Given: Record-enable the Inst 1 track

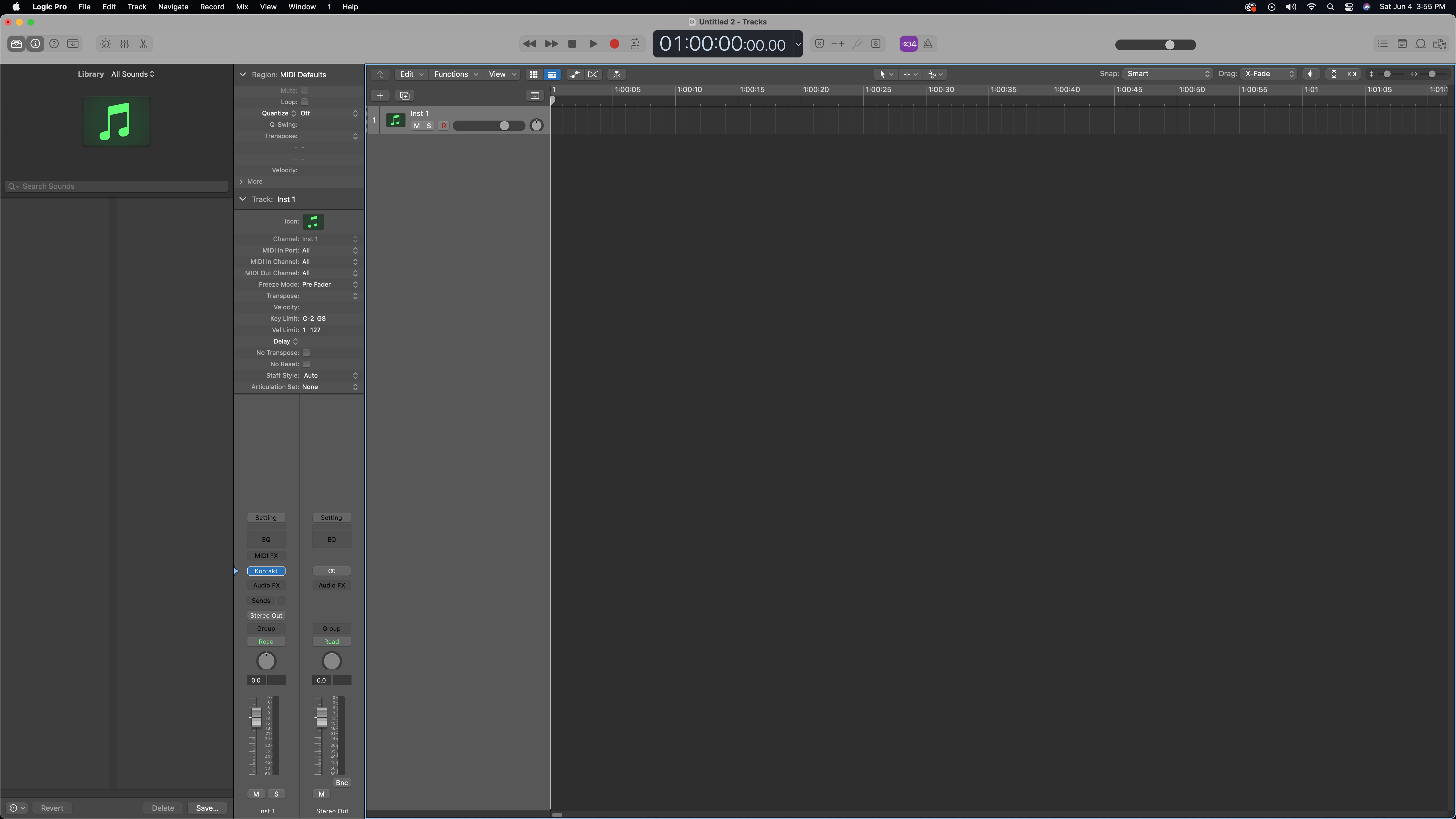Looking at the screenshot, I should click(x=444, y=126).
